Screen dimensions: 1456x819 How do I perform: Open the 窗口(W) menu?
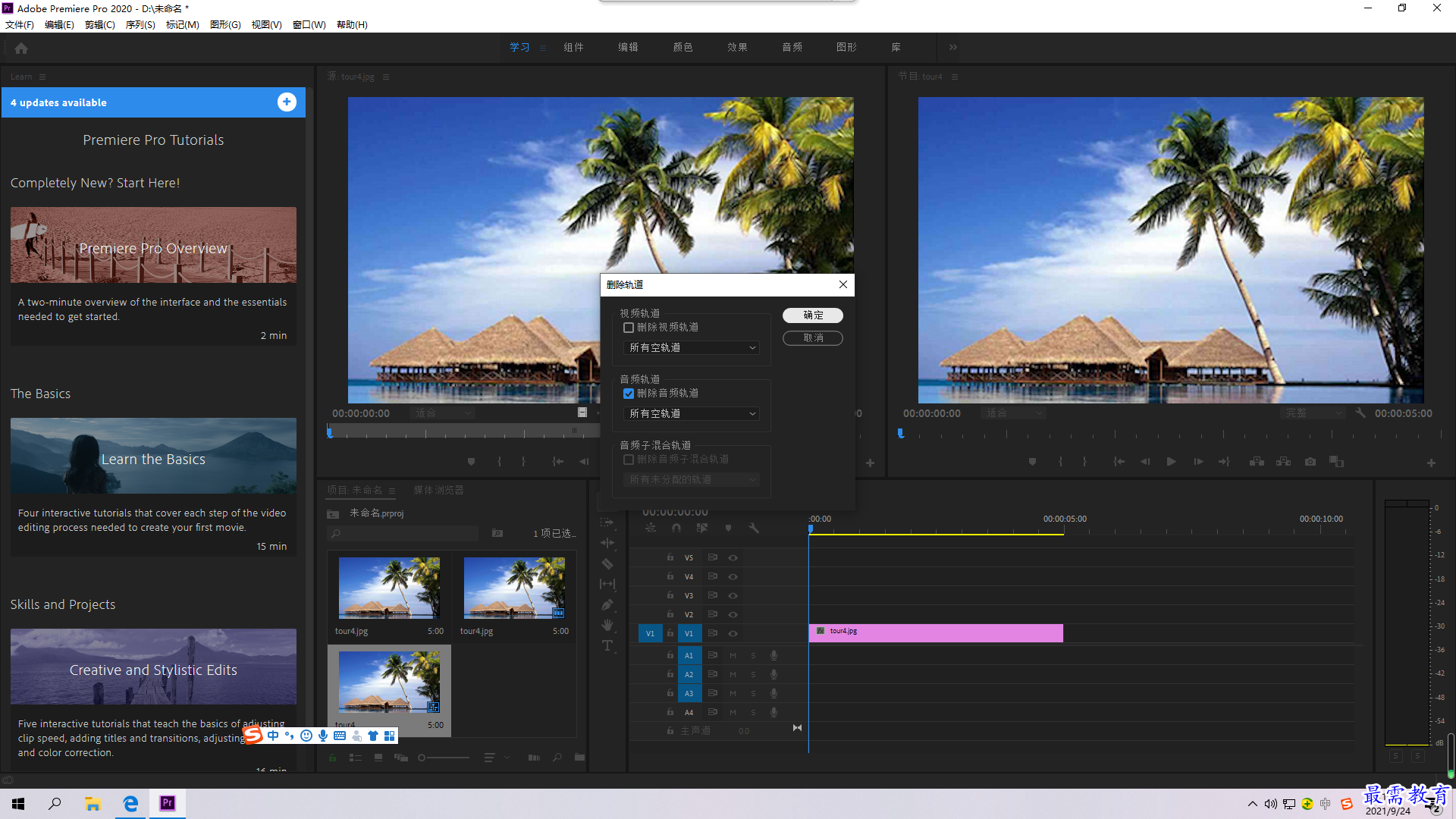coord(309,25)
